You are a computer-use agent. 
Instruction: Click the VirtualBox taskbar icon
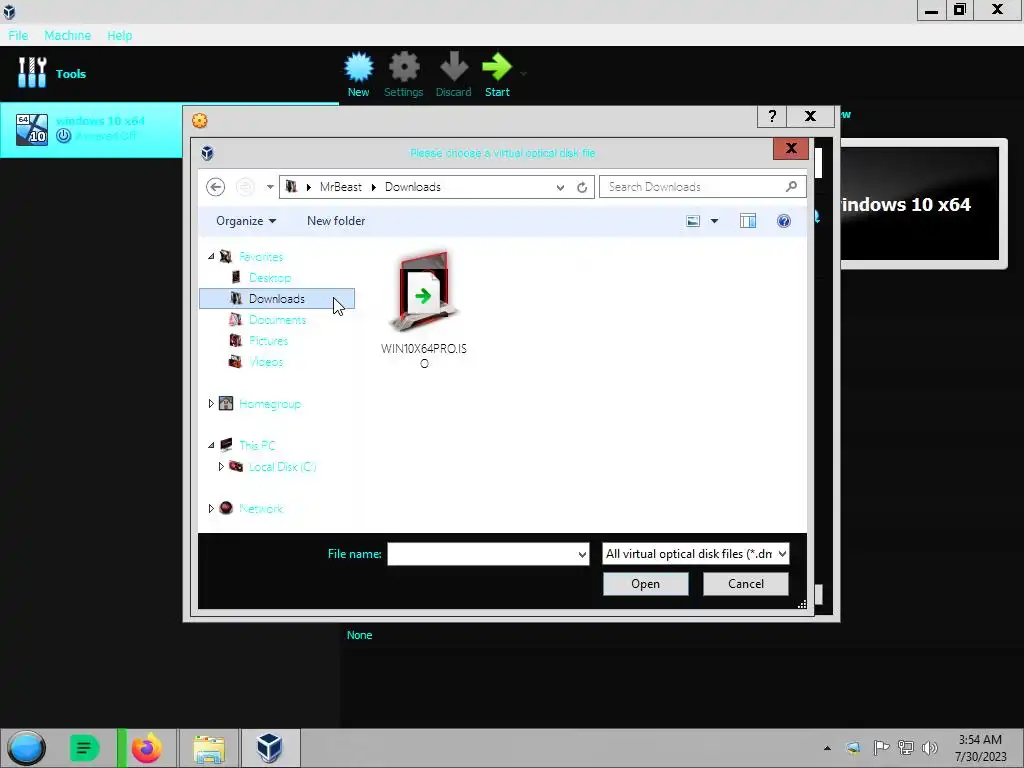pyautogui.click(x=270, y=748)
